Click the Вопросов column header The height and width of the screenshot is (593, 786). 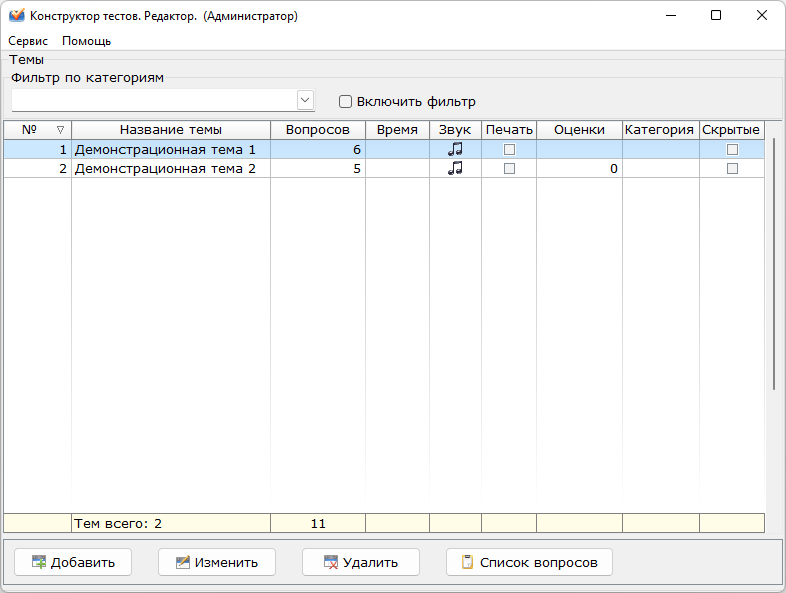tap(317, 130)
